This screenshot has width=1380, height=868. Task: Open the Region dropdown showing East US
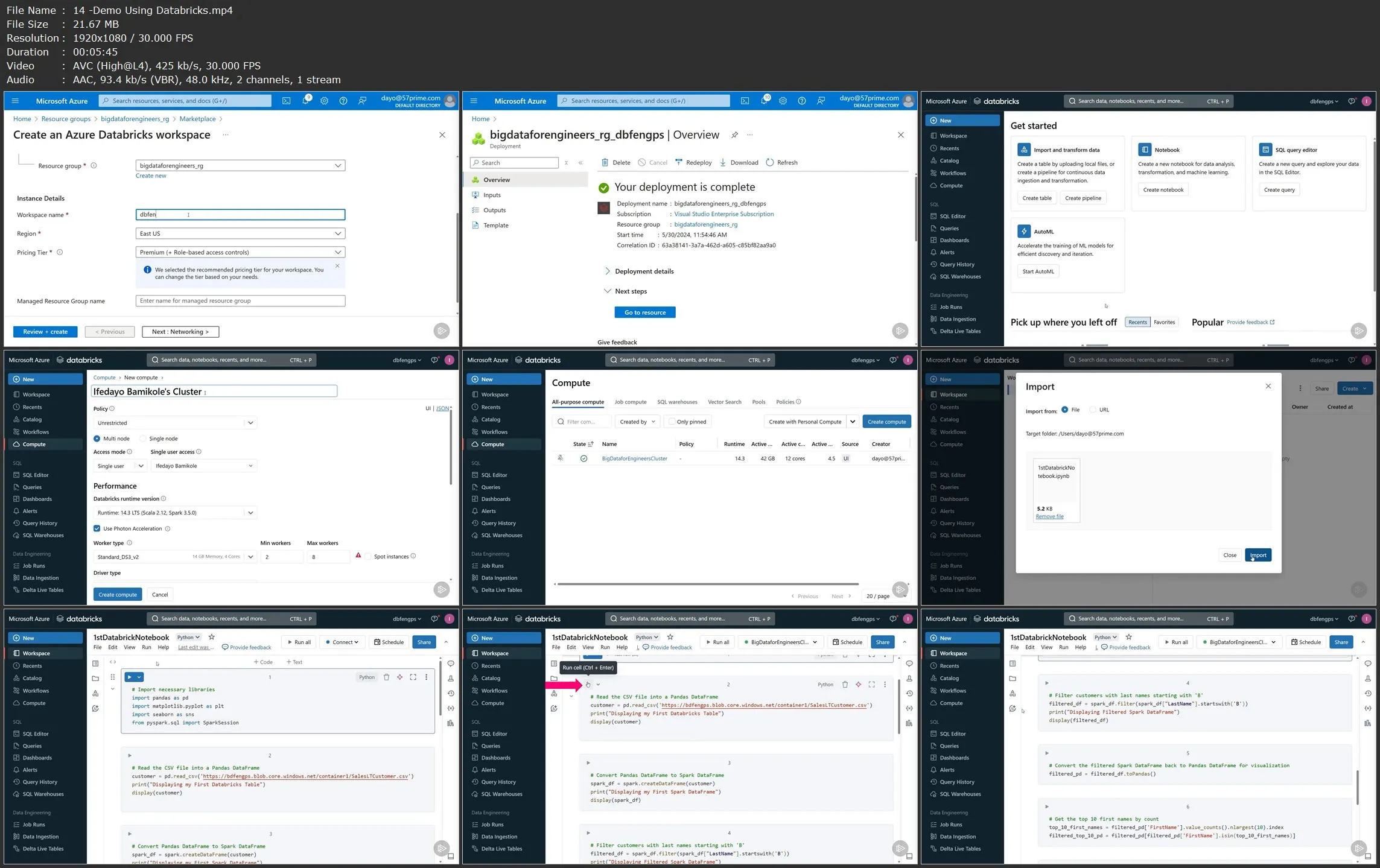point(240,233)
